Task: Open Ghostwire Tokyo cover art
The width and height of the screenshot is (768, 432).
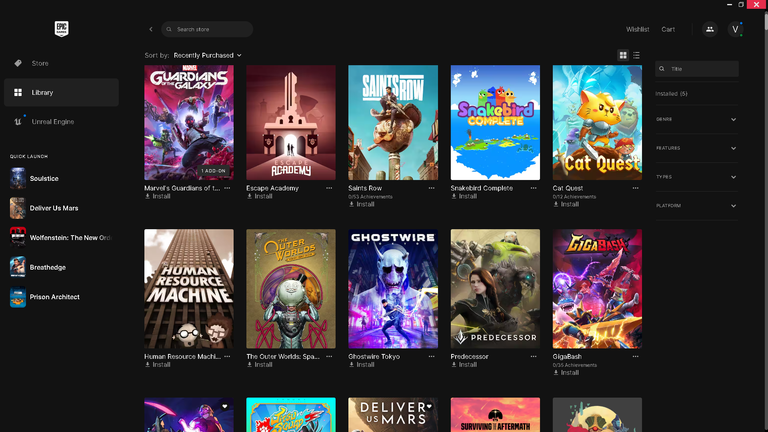Action: point(393,289)
